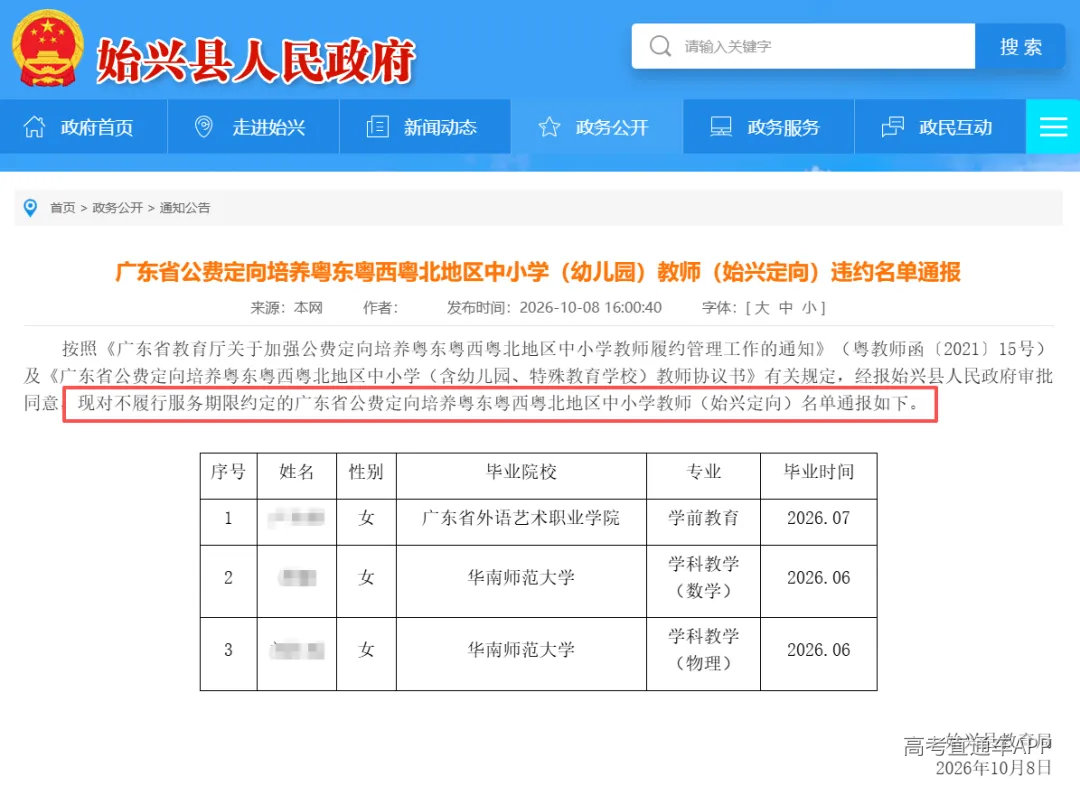Open the 走进始兴 nav item

pos(253,127)
